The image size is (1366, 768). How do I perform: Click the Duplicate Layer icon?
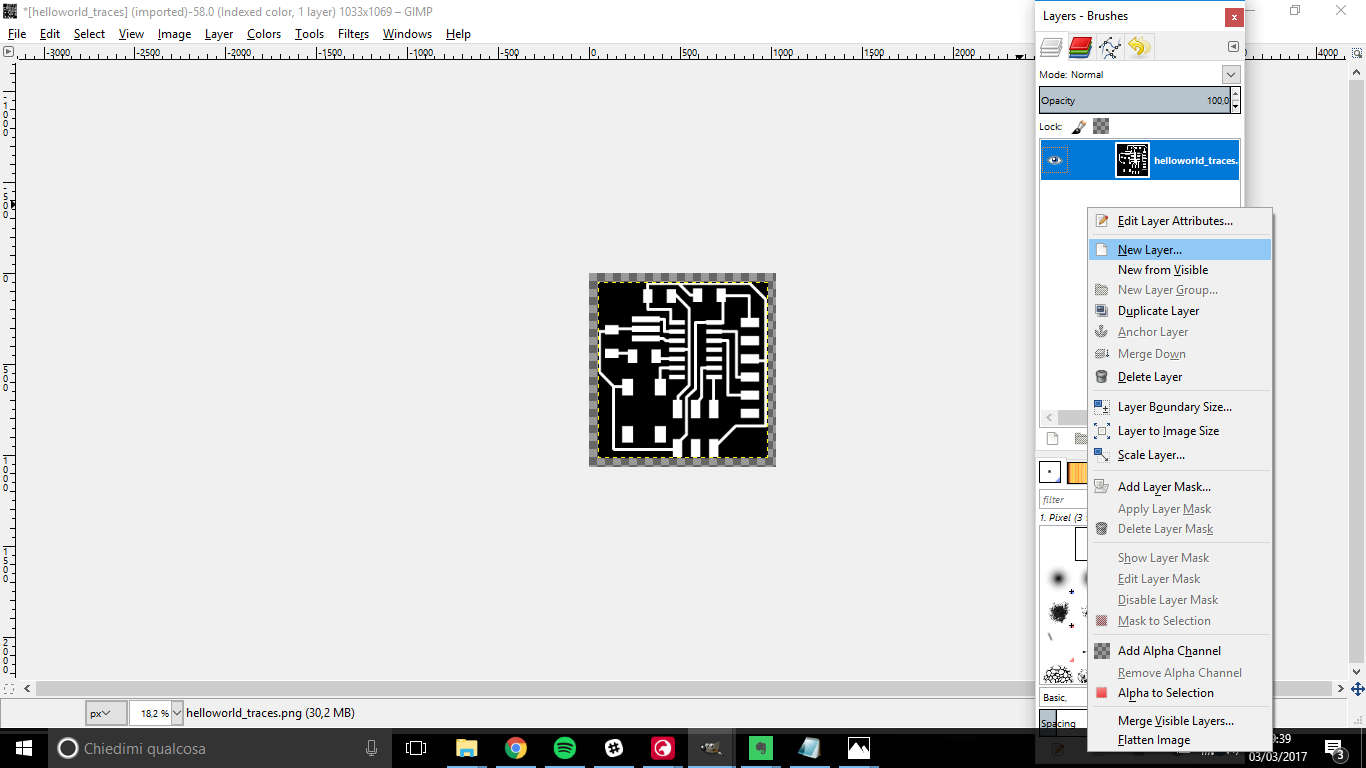[x=1102, y=311]
